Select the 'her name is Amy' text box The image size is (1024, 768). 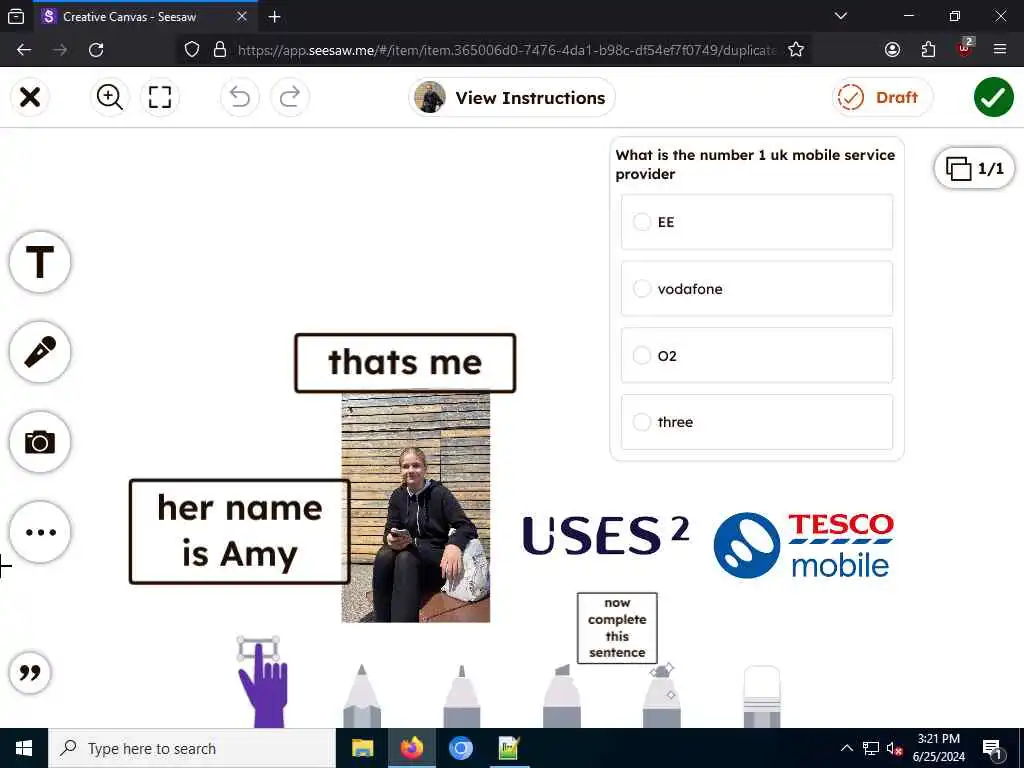click(x=240, y=532)
